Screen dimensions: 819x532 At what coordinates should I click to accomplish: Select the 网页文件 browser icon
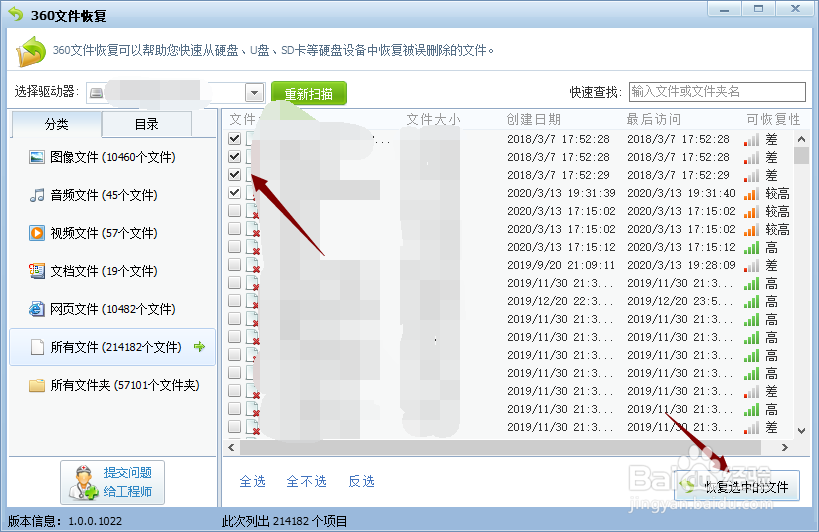(37, 309)
